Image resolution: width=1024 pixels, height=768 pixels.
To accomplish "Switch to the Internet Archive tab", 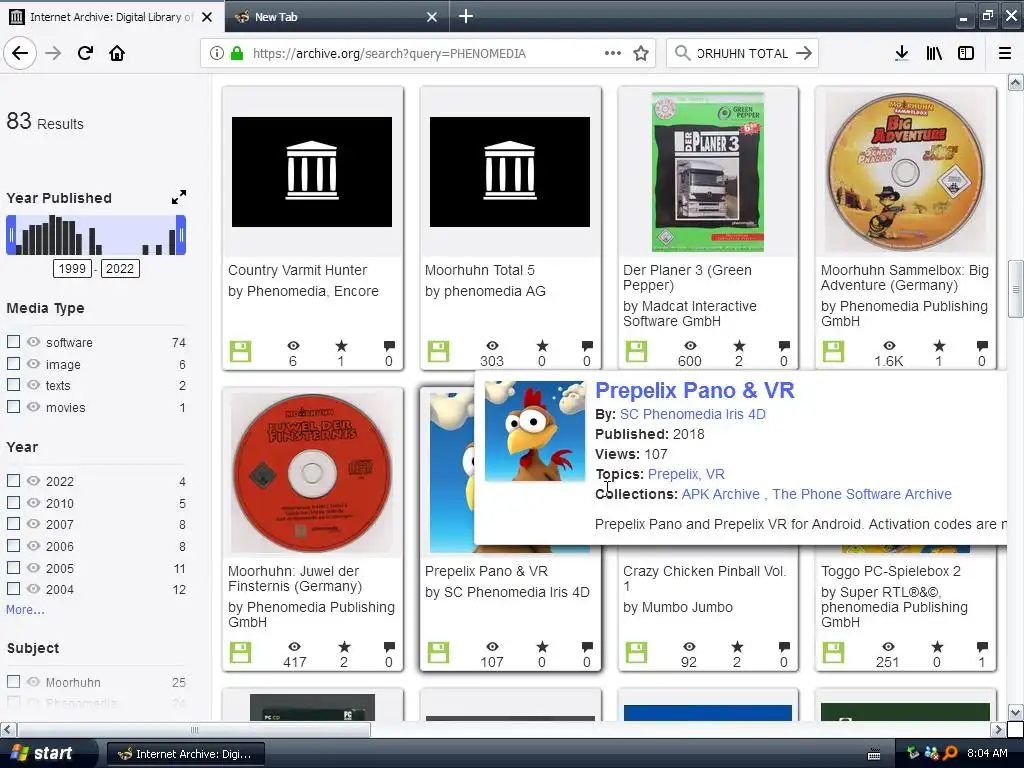I will (x=111, y=17).
